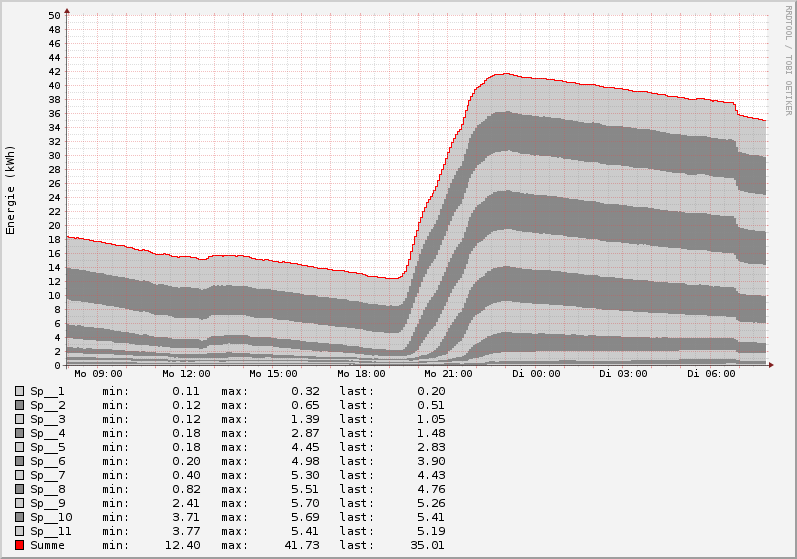Select the Sp__2 legend color box
The width and height of the screenshot is (797, 559).
tap(19, 405)
